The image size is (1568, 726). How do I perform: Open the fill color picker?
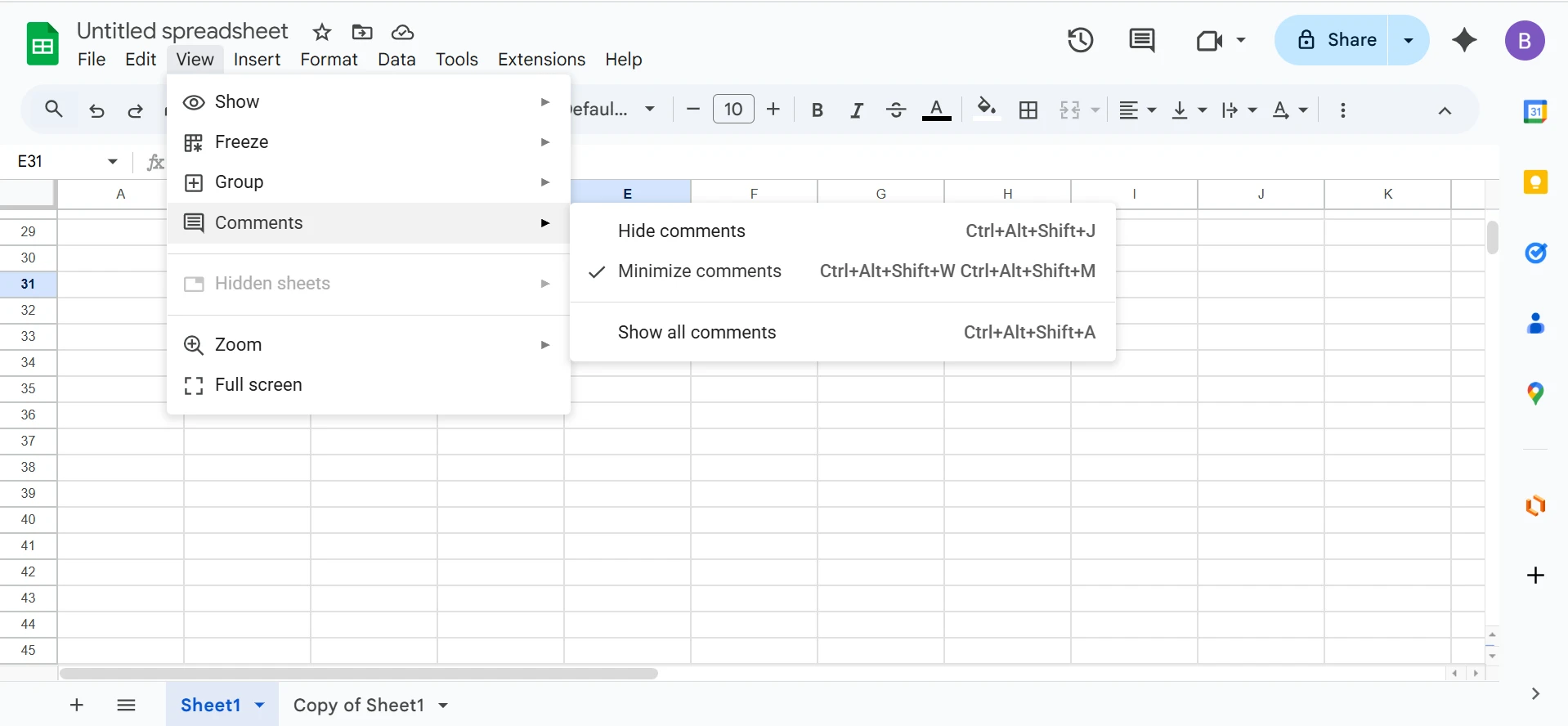[x=986, y=109]
